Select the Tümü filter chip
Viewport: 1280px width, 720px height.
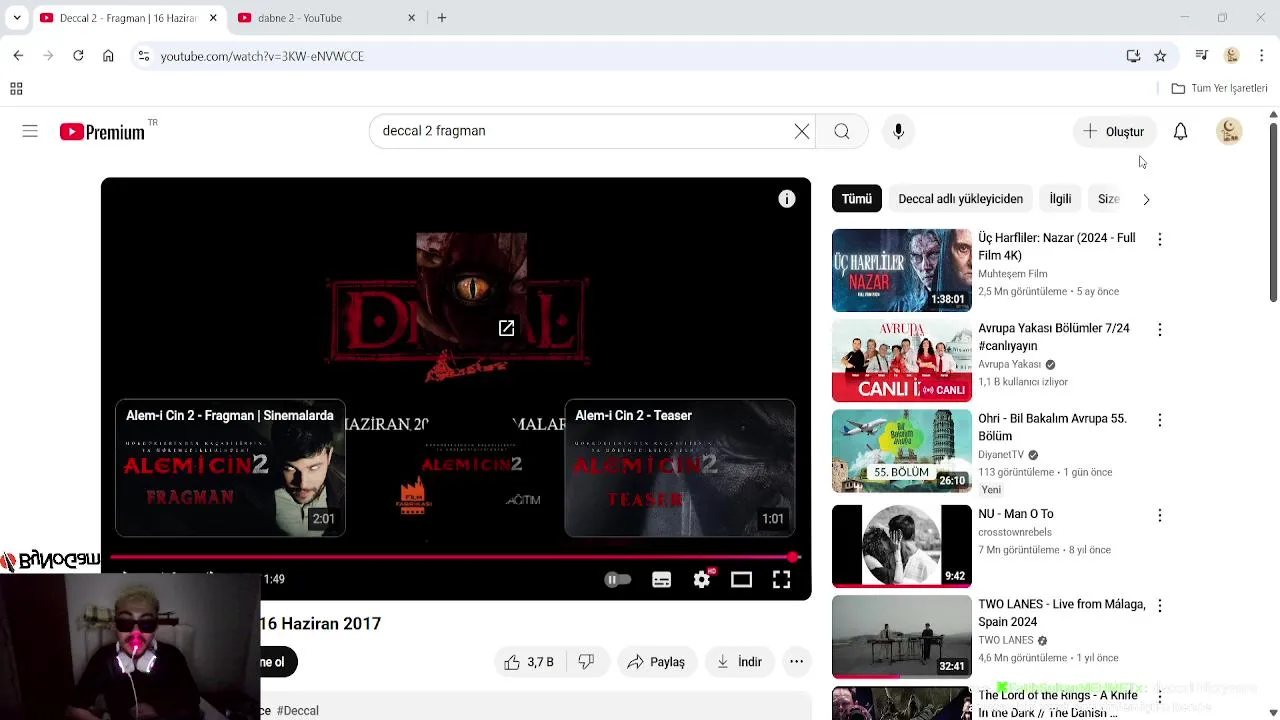[x=856, y=199]
